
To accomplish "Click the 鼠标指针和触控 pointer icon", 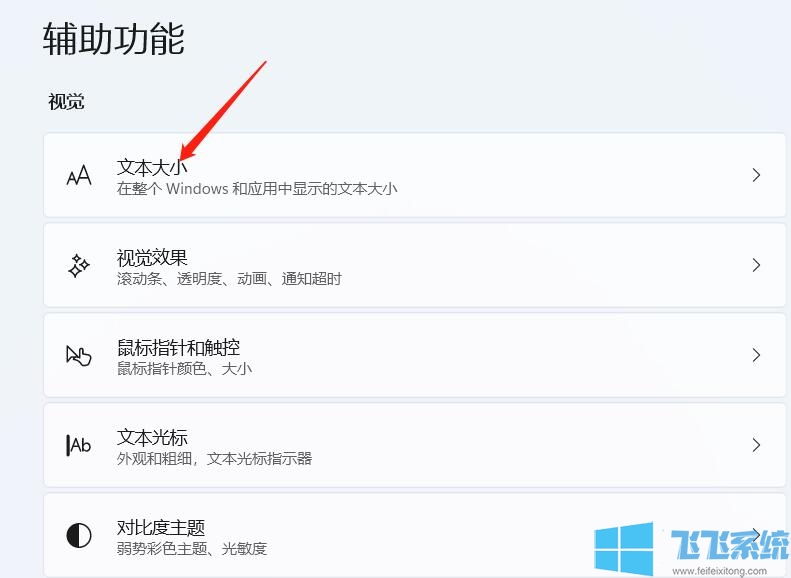I will (x=79, y=356).
